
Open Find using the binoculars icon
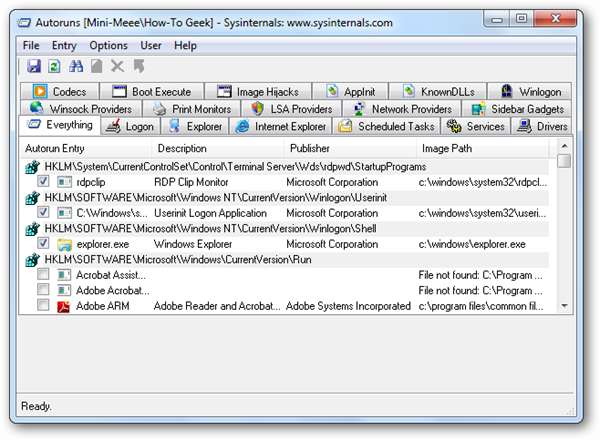click(x=75, y=67)
